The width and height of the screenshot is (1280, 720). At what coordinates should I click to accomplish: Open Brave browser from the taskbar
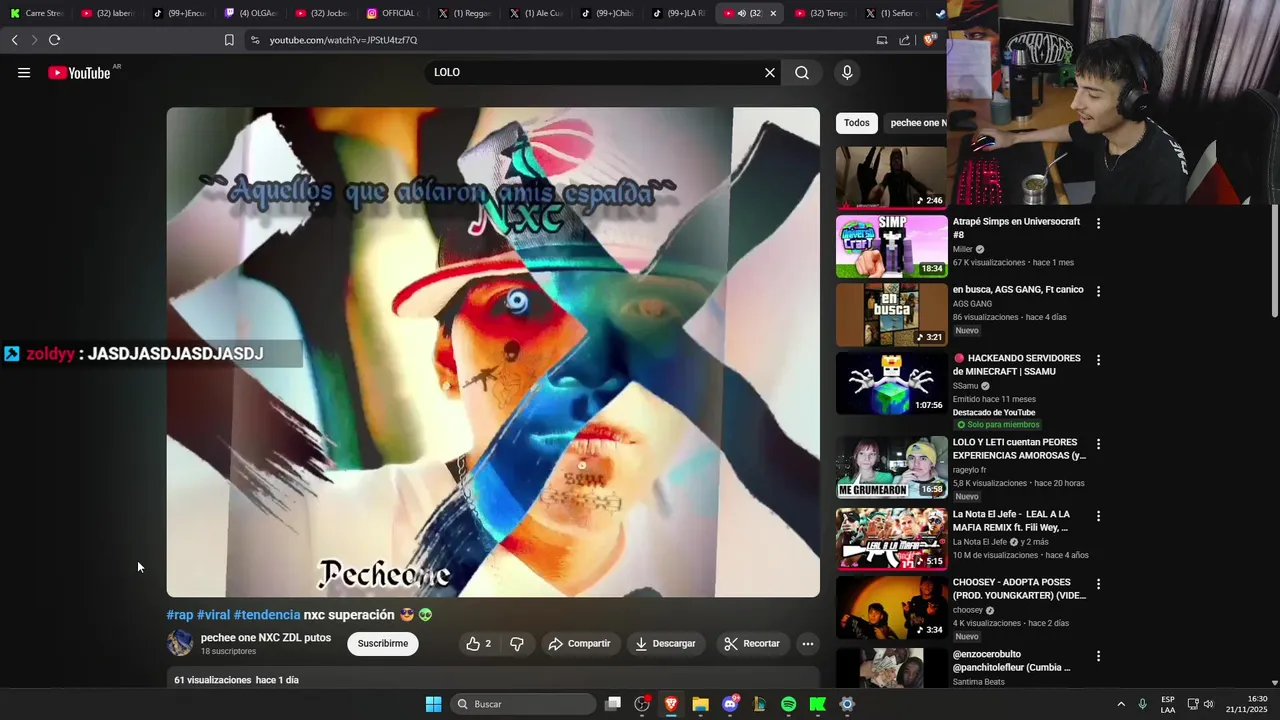[671, 704]
